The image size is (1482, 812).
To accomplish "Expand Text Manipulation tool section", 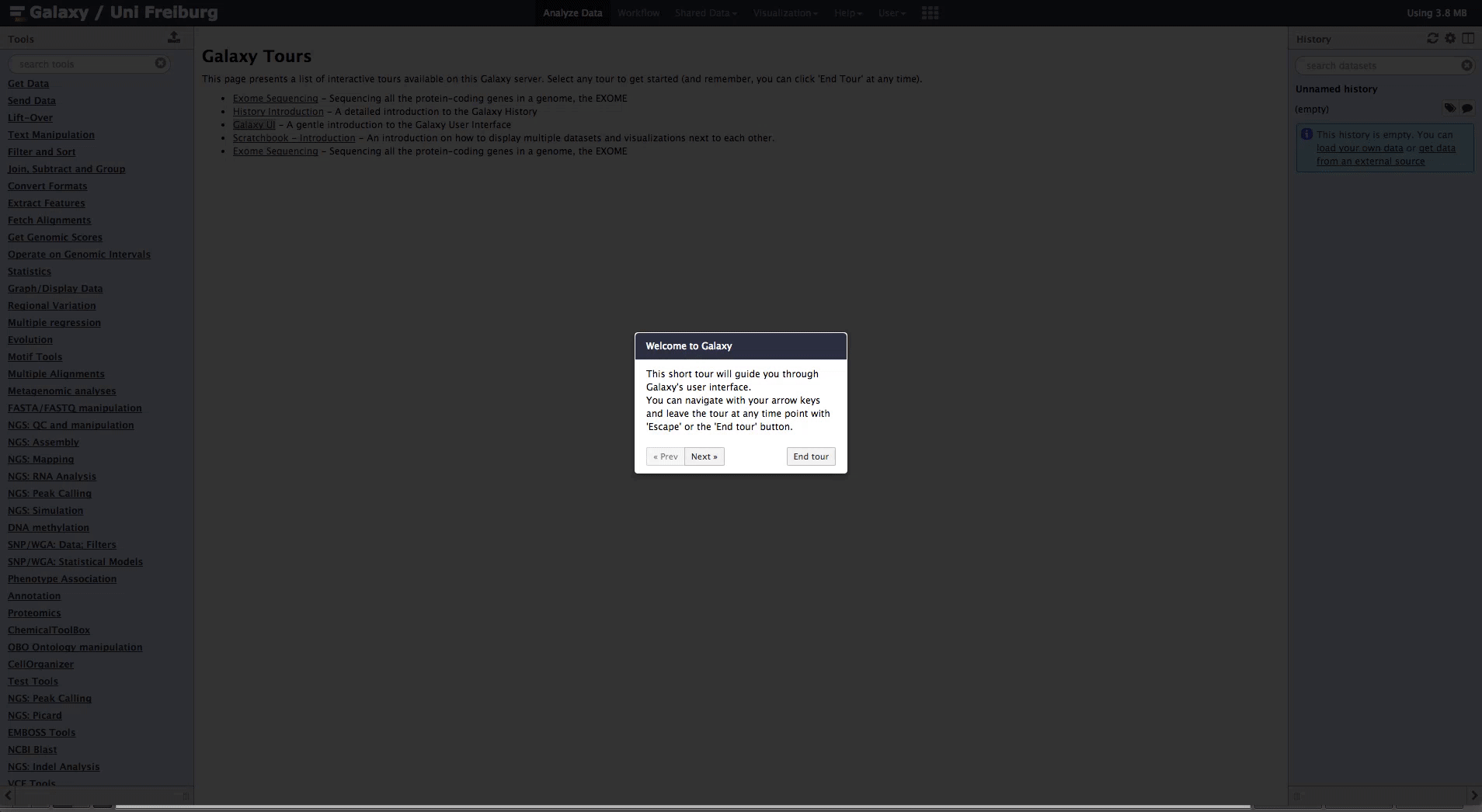I will [x=51, y=135].
